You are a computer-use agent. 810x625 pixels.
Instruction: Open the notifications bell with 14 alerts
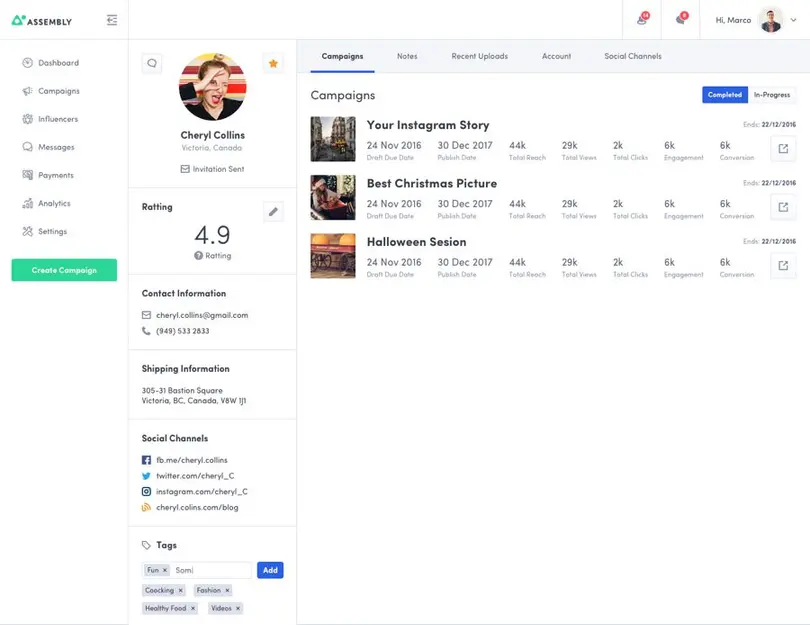[641, 19]
